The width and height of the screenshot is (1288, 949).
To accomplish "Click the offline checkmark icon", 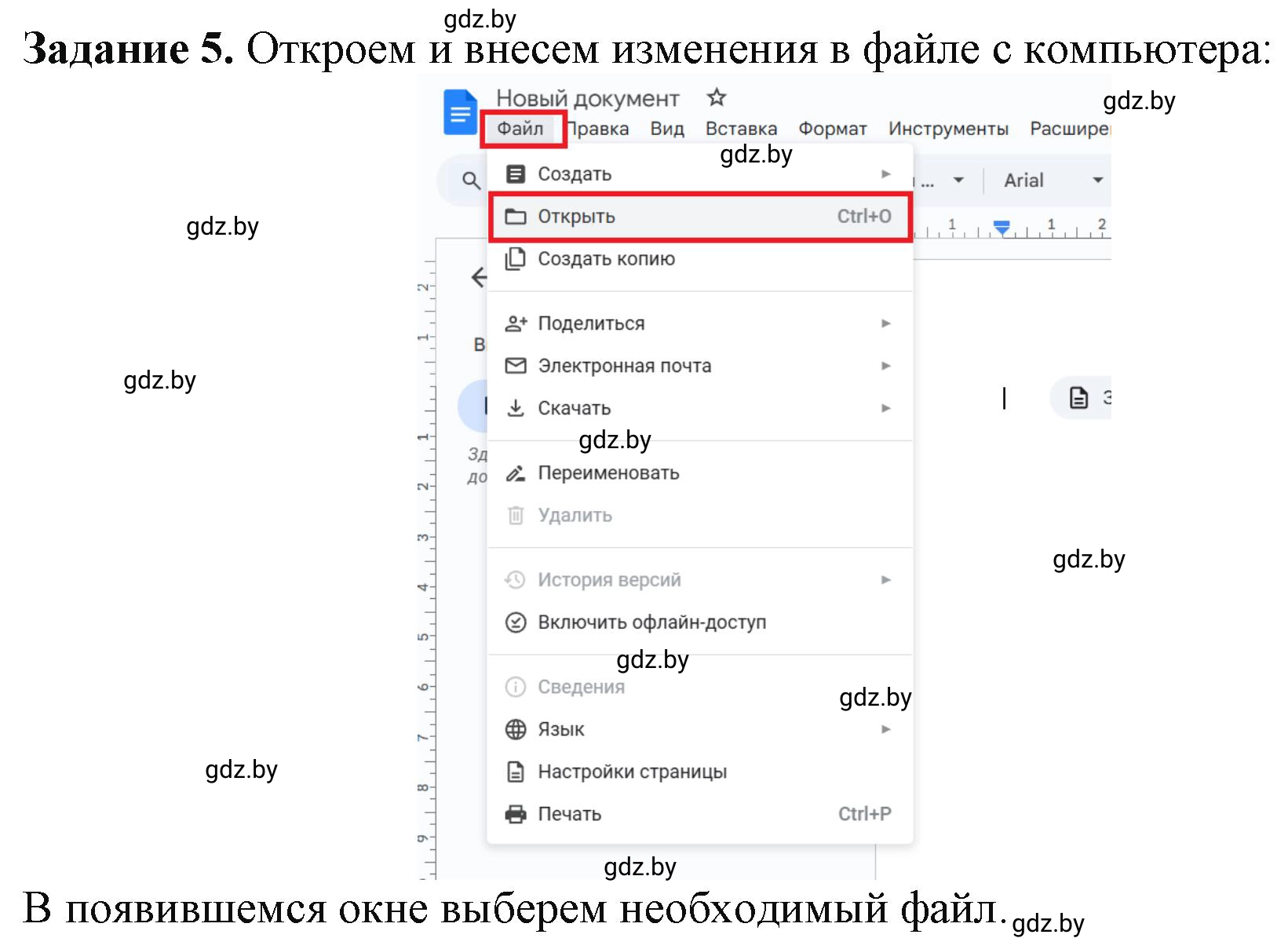I will click(515, 622).
